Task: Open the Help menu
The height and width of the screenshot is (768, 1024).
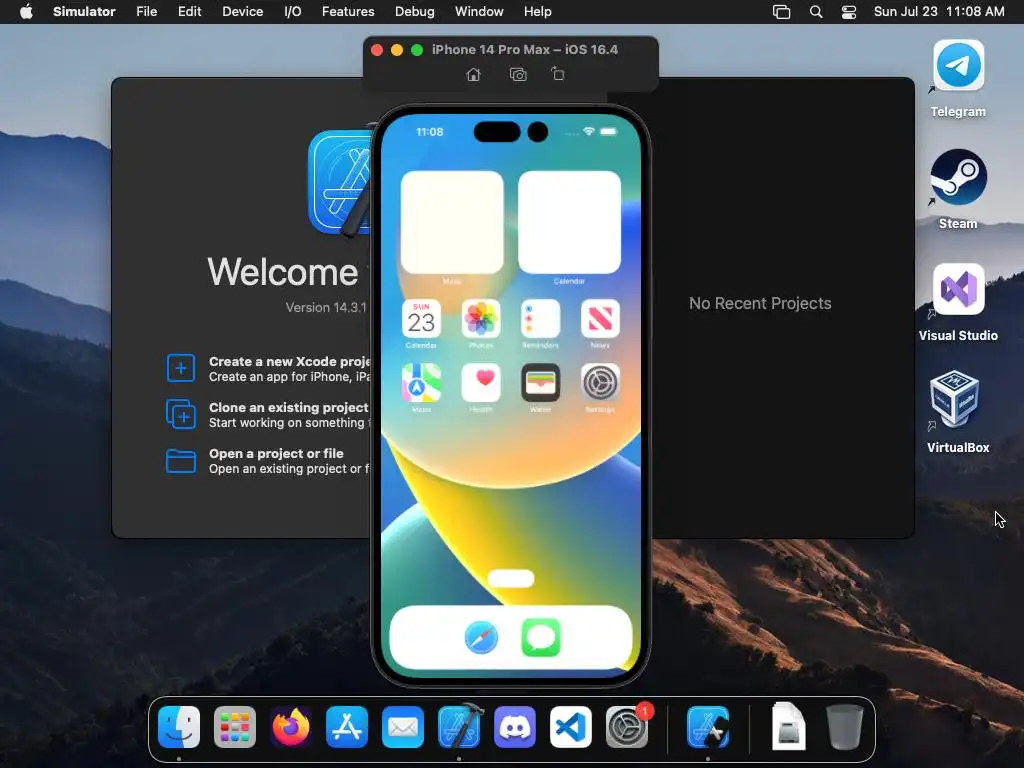Action: click(537, 12)
